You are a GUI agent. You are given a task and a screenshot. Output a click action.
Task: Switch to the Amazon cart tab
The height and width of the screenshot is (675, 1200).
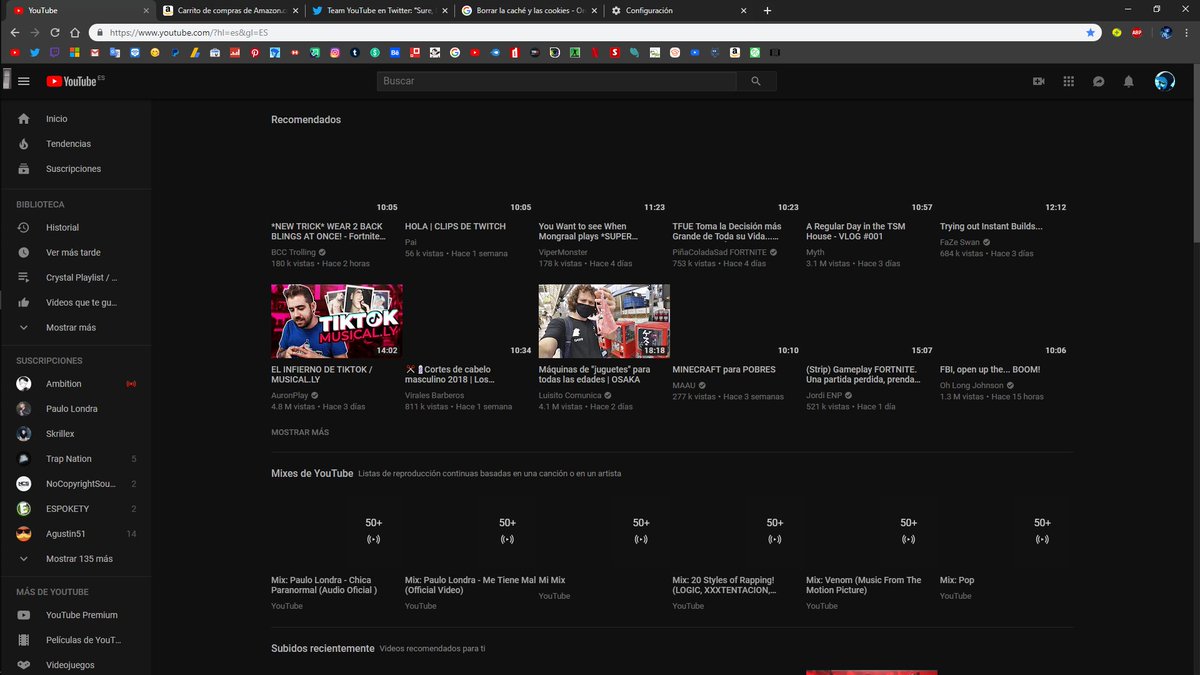[231, 10]
